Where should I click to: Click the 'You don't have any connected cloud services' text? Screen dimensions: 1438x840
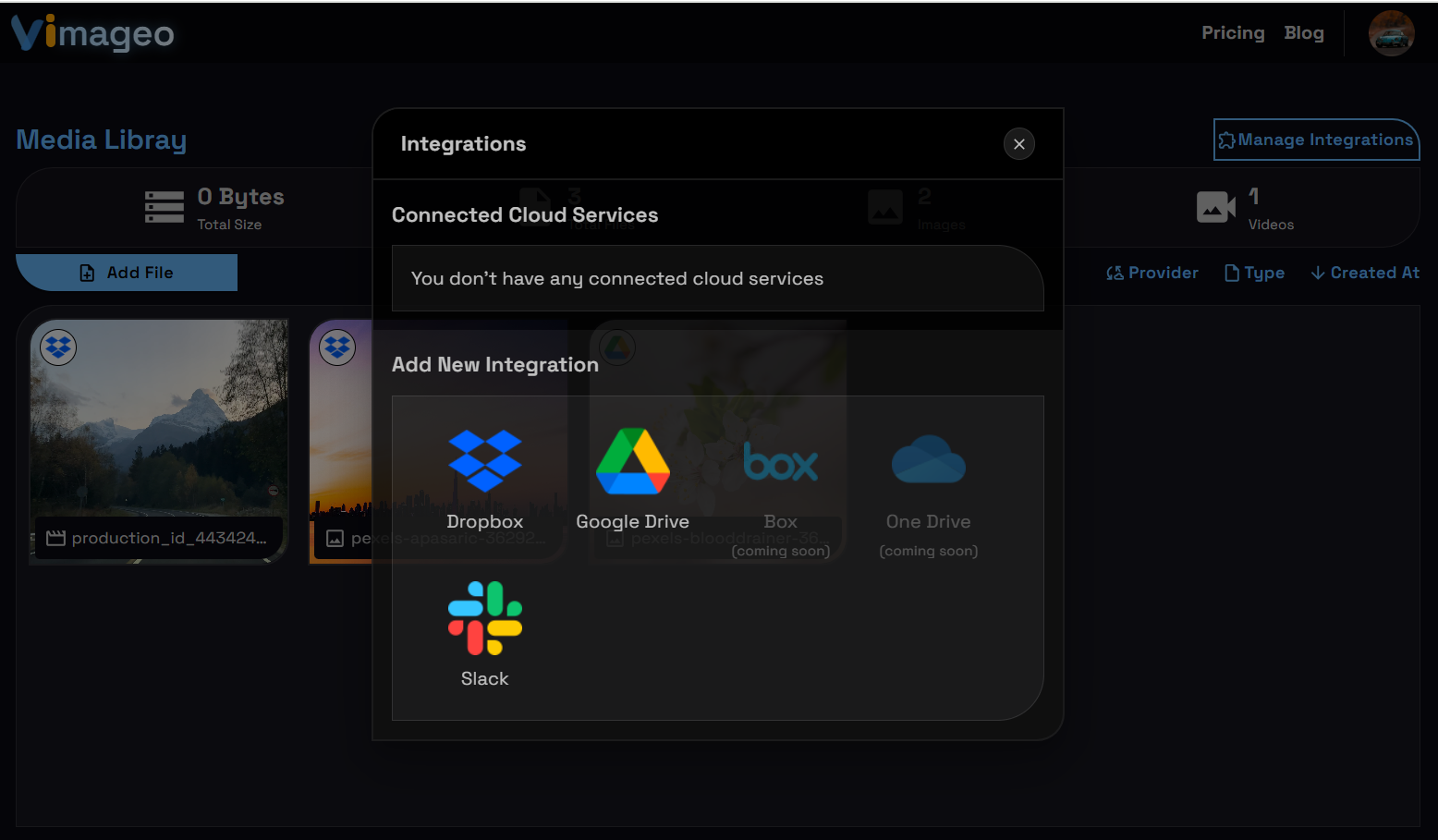click(617, 278)
